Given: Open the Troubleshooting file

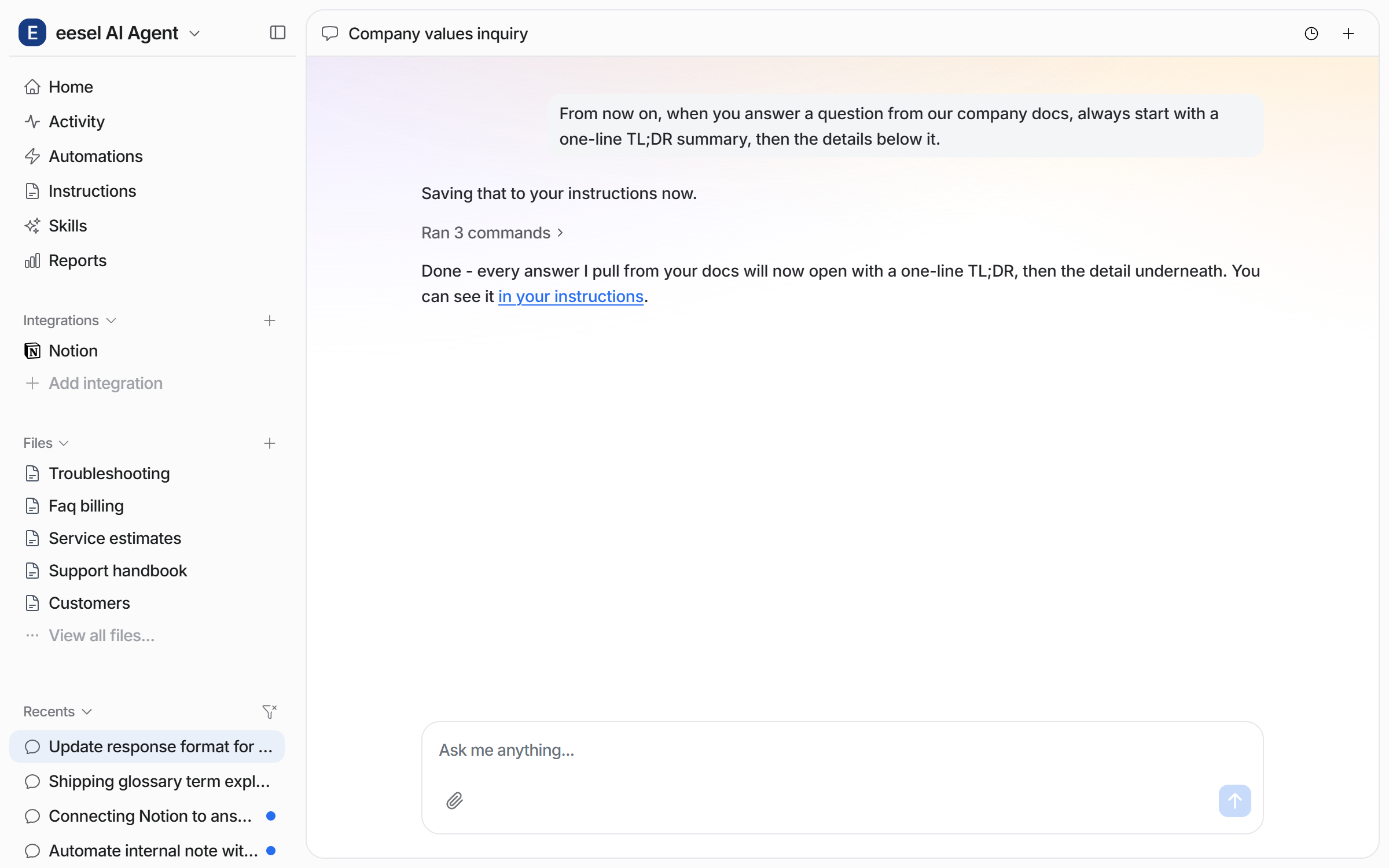Looking at the screenshot, I should [147, 473].
